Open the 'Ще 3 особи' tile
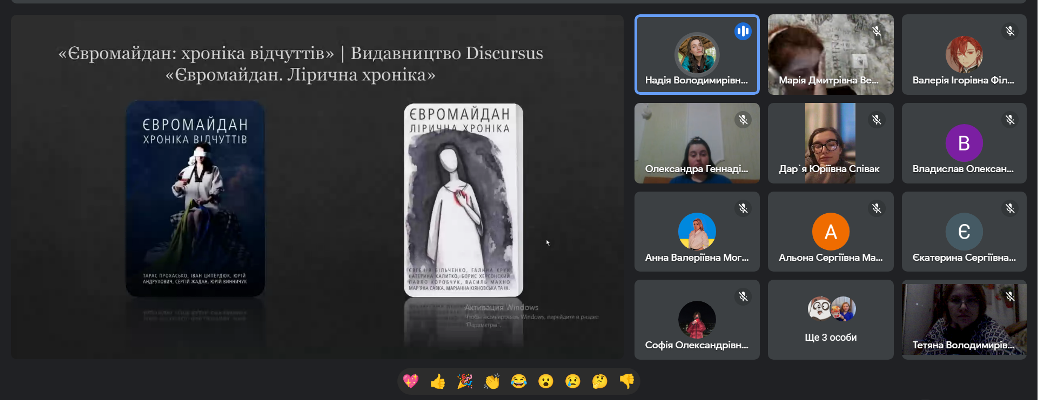The height and width of the screenshot is (400, 1040). tap(831, 320)
